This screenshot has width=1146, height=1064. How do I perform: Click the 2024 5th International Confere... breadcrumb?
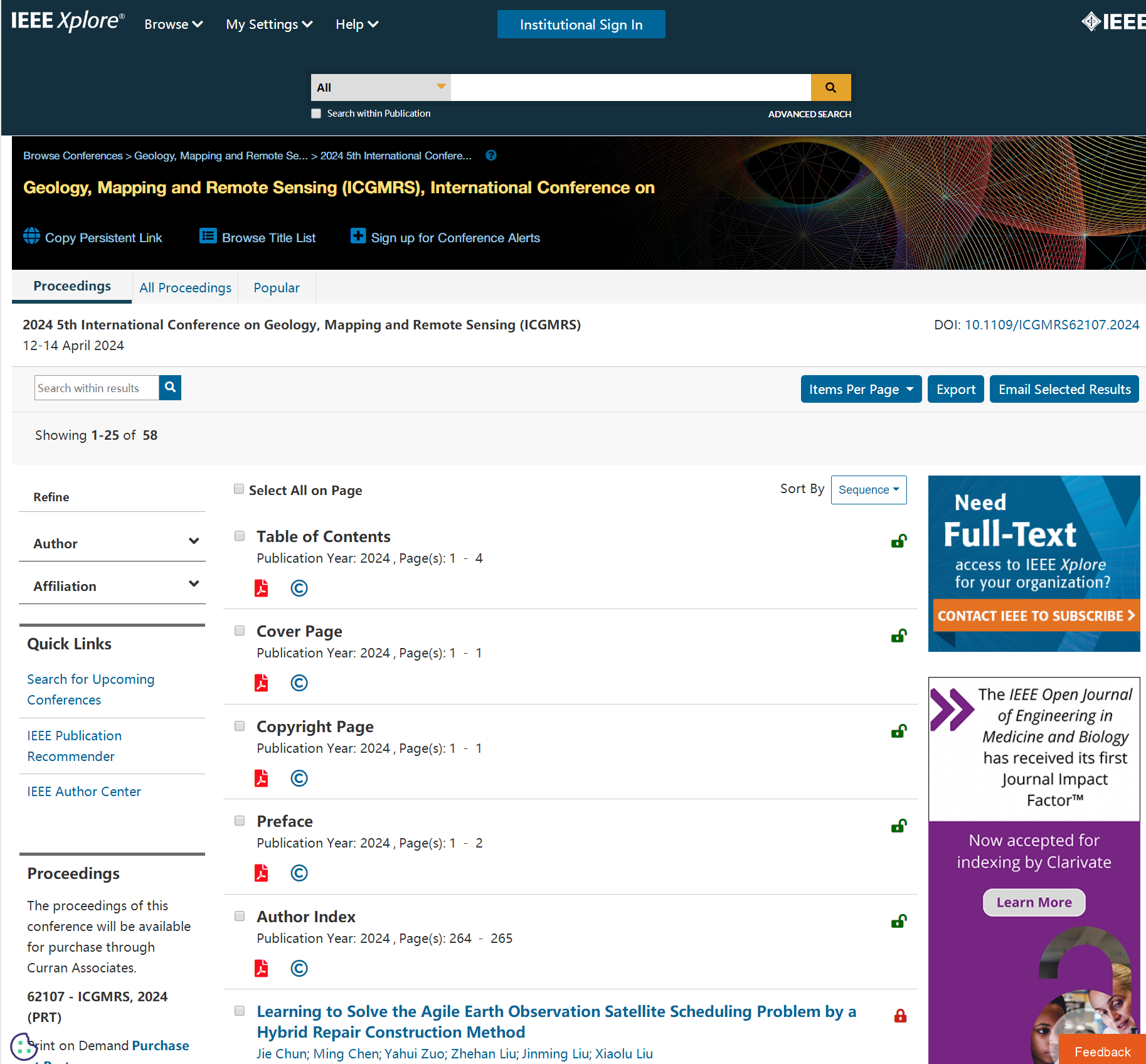[x=396, y=156]
